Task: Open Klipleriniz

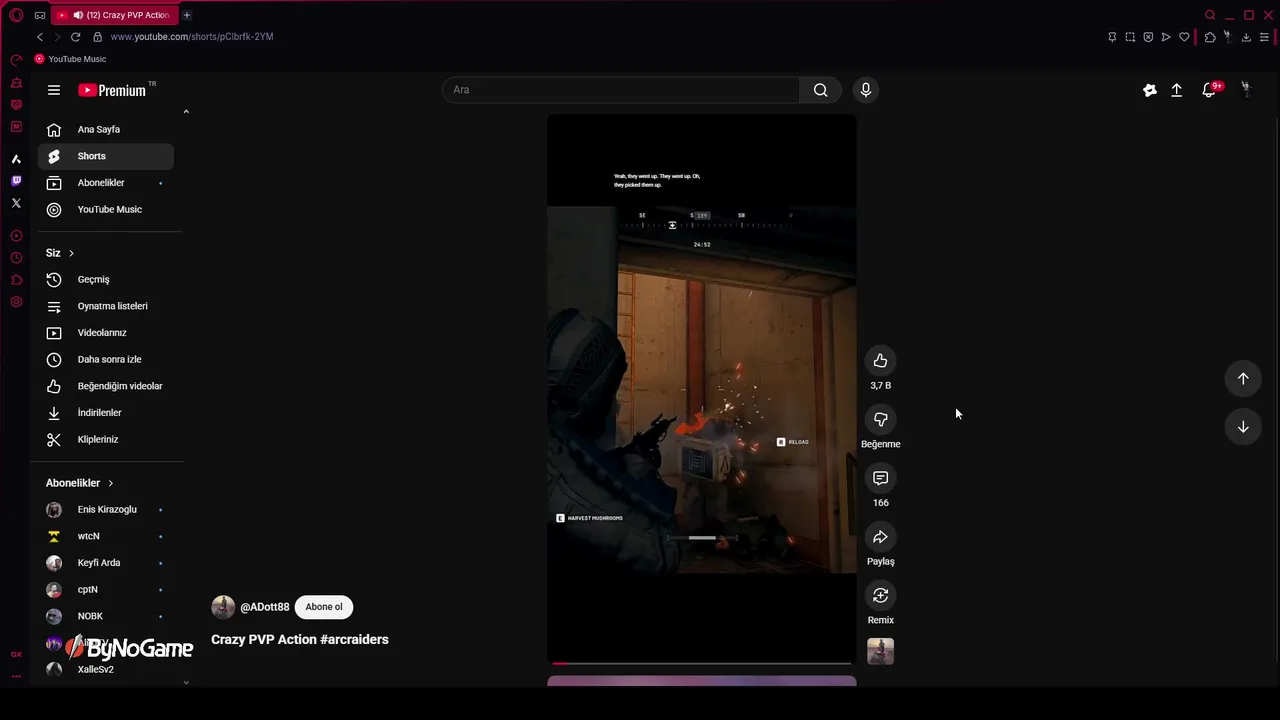Action: [x=106, y=440]
